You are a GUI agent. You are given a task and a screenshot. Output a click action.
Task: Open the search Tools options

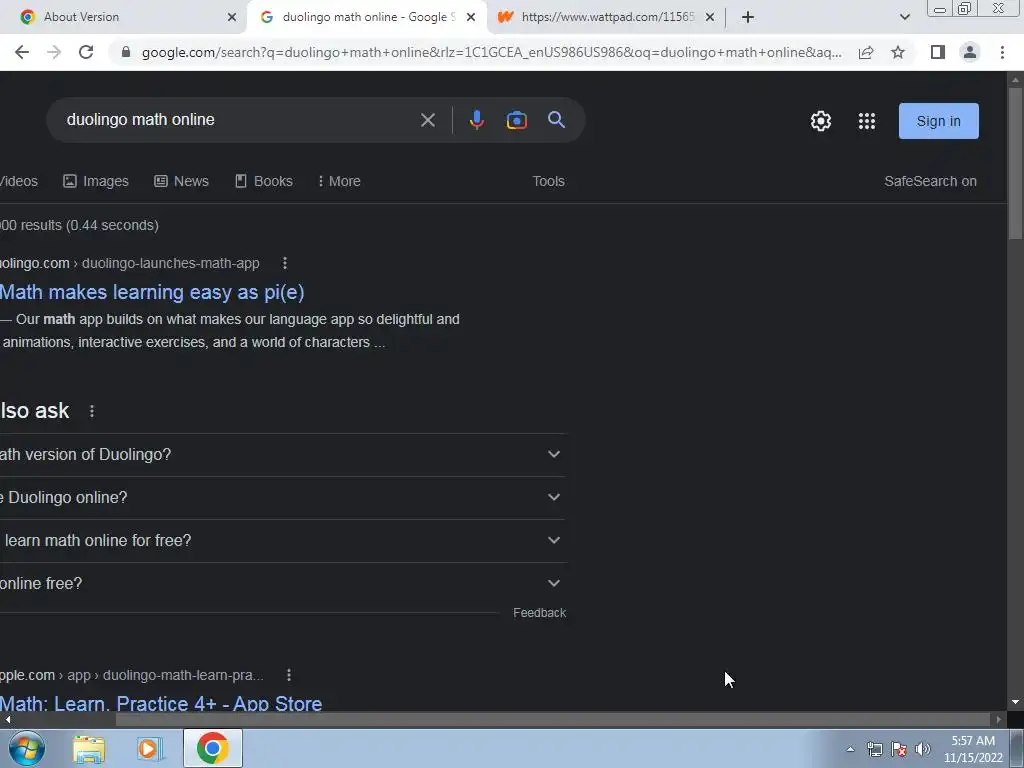(x=548, y=182)
